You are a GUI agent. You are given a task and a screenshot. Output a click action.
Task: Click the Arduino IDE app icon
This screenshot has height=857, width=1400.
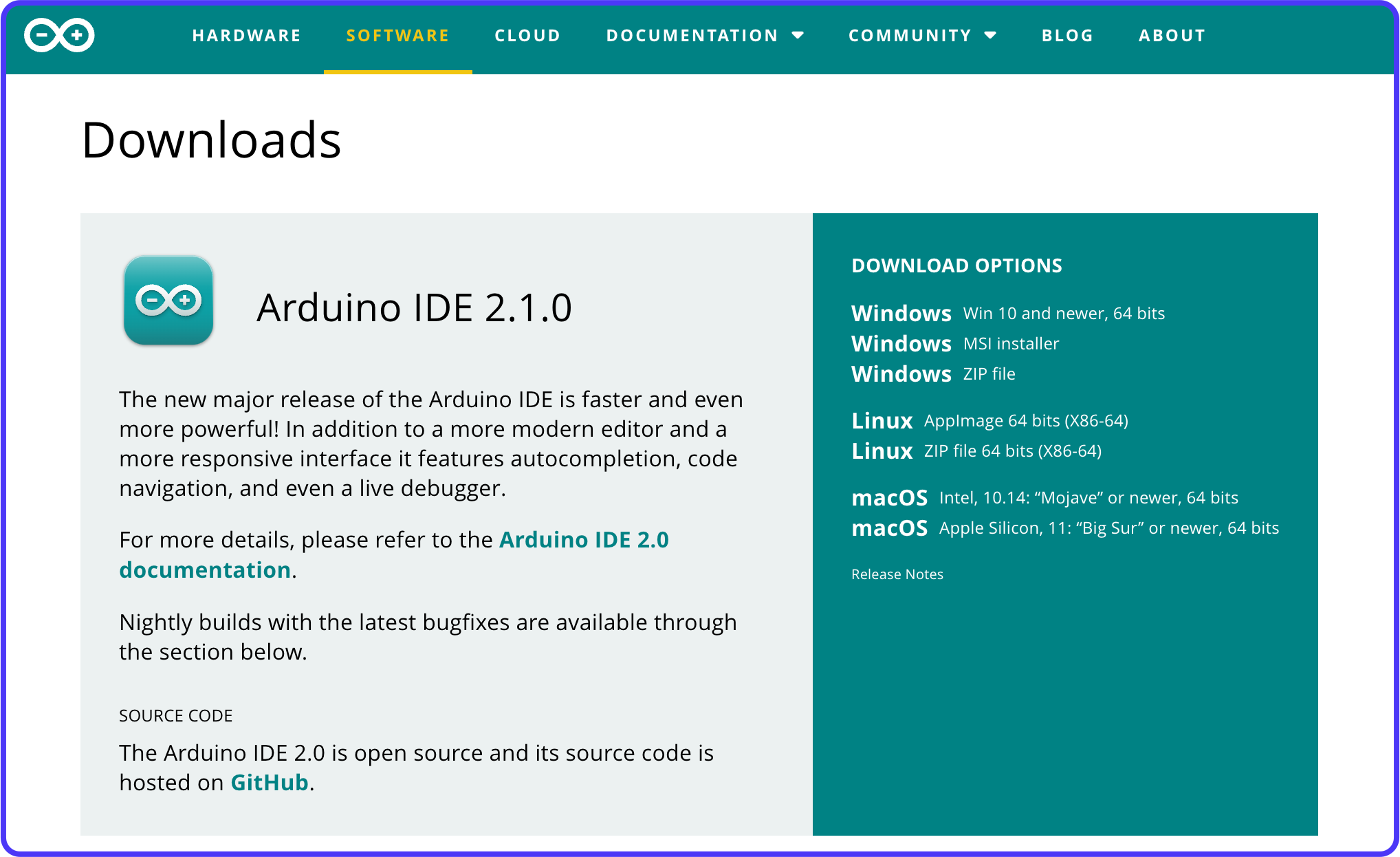tap(168, 301)
